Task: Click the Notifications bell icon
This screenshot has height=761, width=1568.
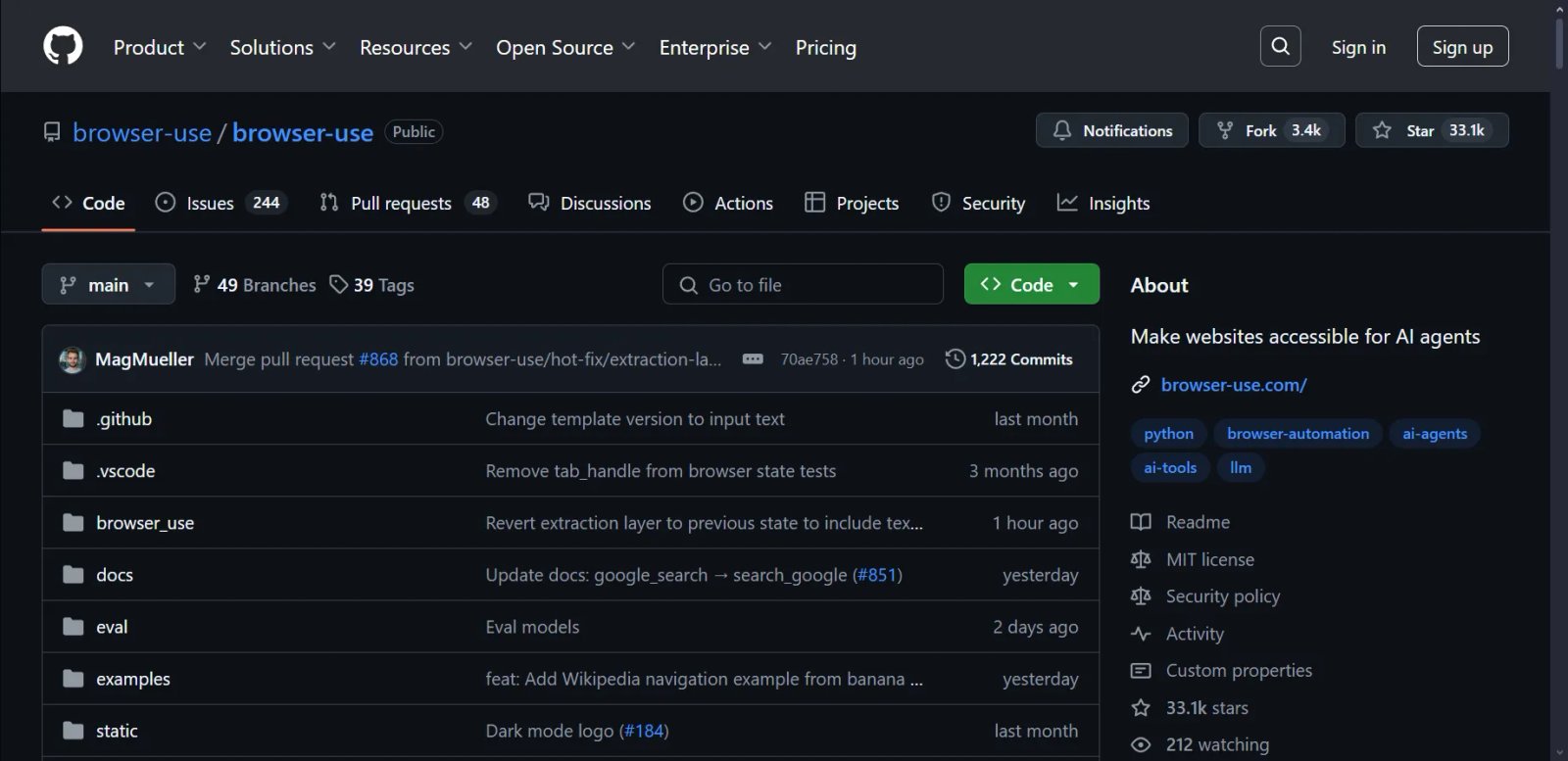Action: (1062, 130)
